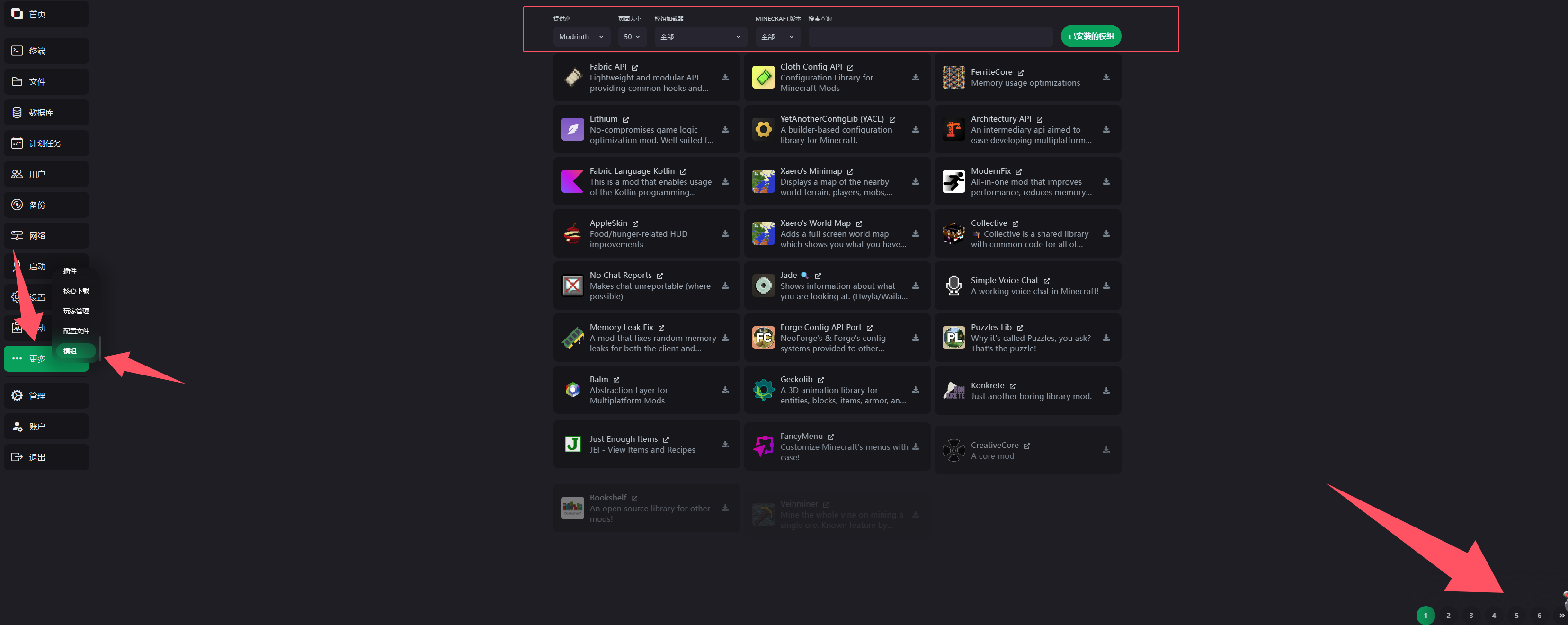Screen dimensions: 1568x625
Task: Click the 已安装的模组 button
Action: click(1090, 36)
